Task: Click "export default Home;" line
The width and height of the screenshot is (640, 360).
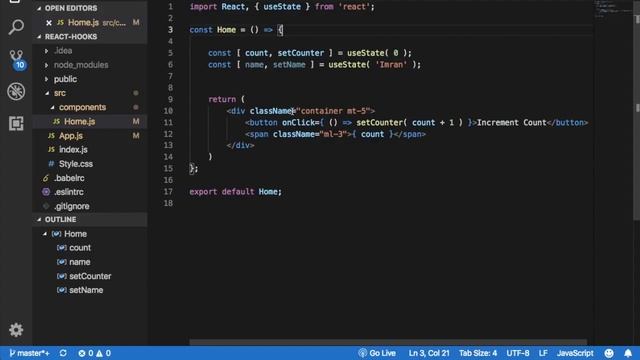Action: point(236,191)
